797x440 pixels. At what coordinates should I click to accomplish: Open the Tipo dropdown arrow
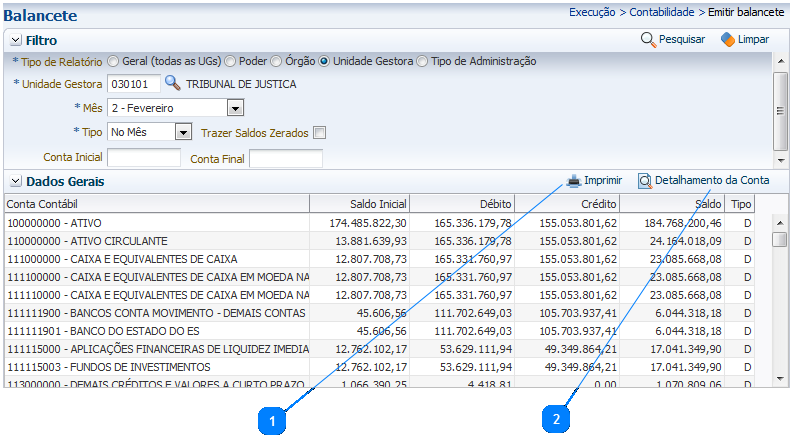coord(183,132)
